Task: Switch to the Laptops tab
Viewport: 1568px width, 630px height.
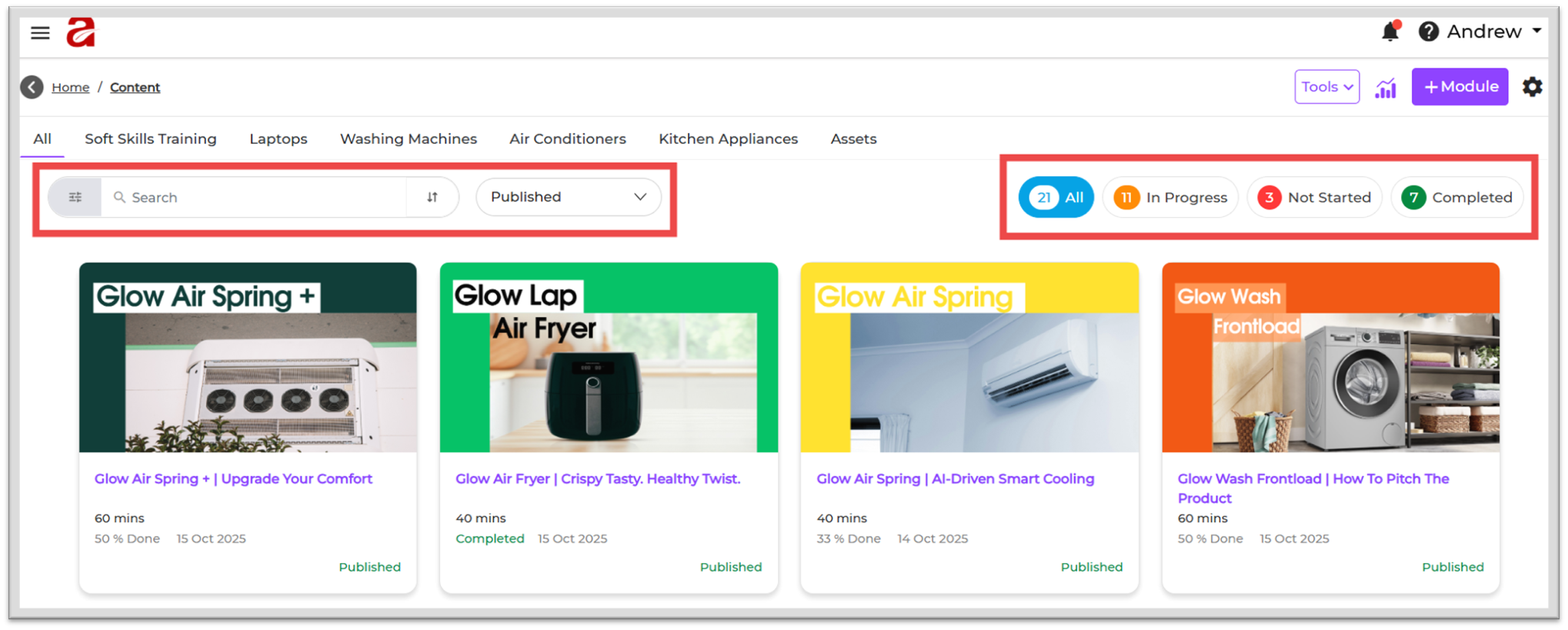Action: coord(278,139)
